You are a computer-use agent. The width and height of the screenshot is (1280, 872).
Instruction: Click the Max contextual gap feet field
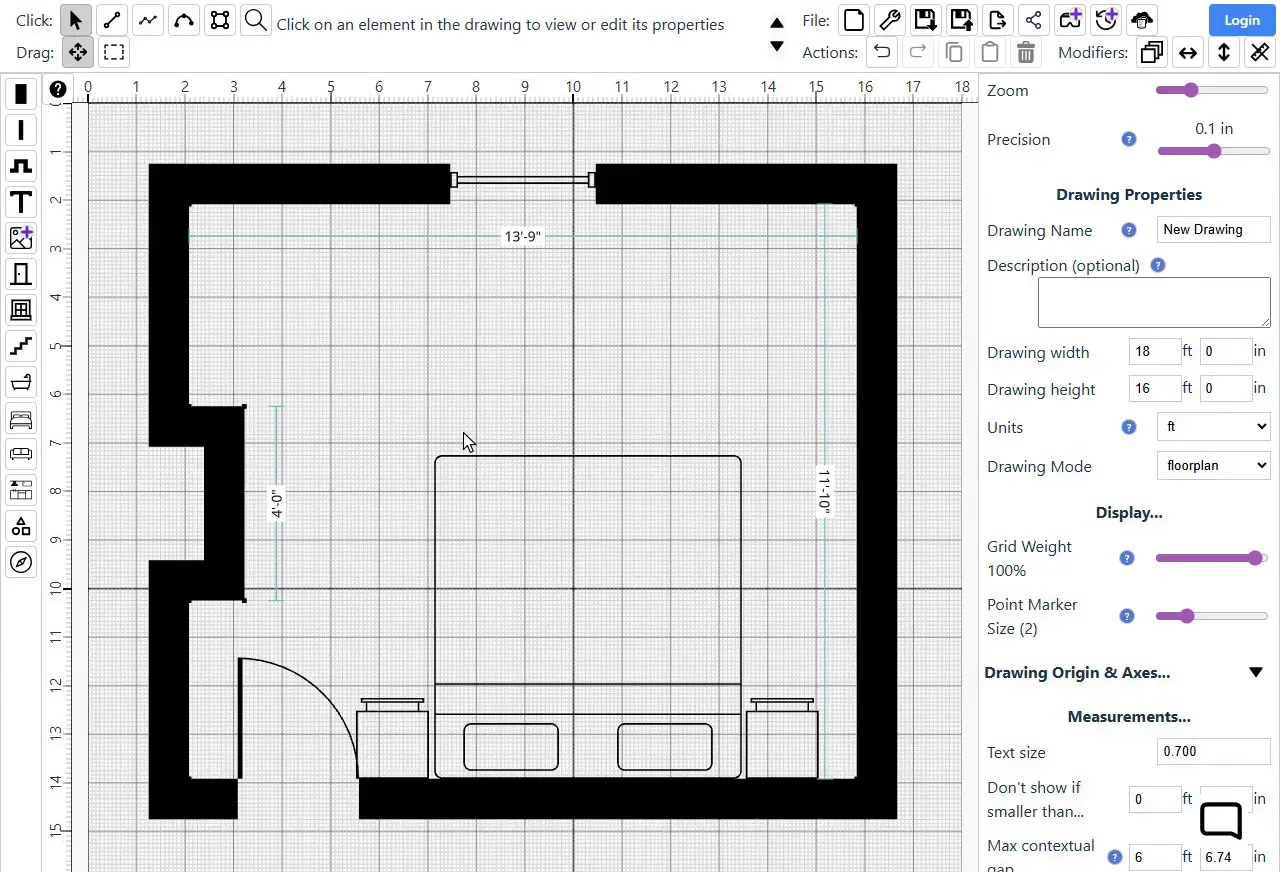click(x=1155, y=857)
